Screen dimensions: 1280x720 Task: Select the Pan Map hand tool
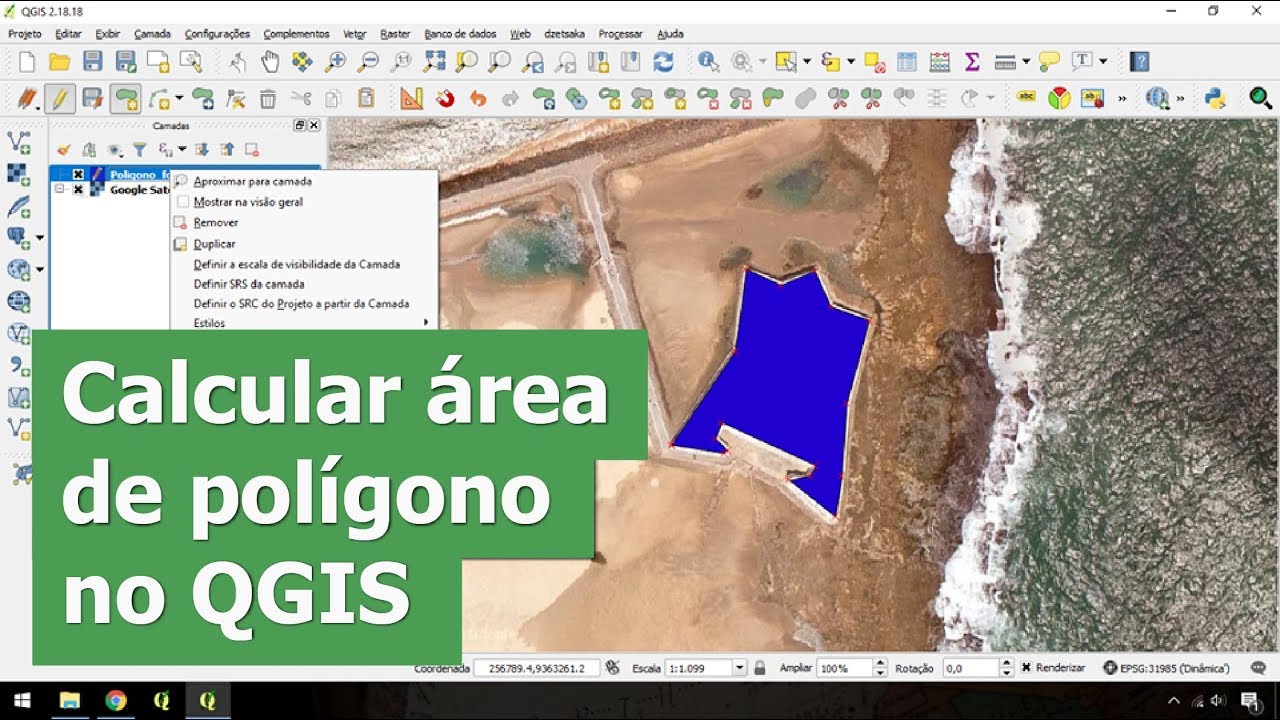pos(270,62)
